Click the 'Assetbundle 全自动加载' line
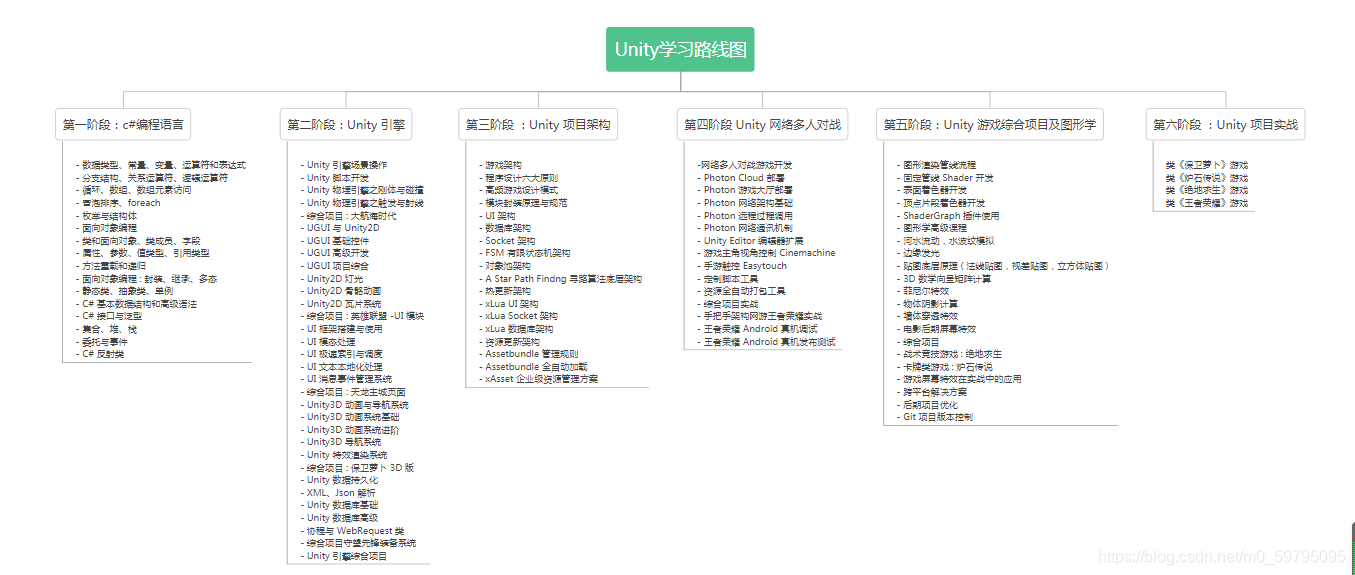This screenshot has width=1355, height=575. pos(533,367)
